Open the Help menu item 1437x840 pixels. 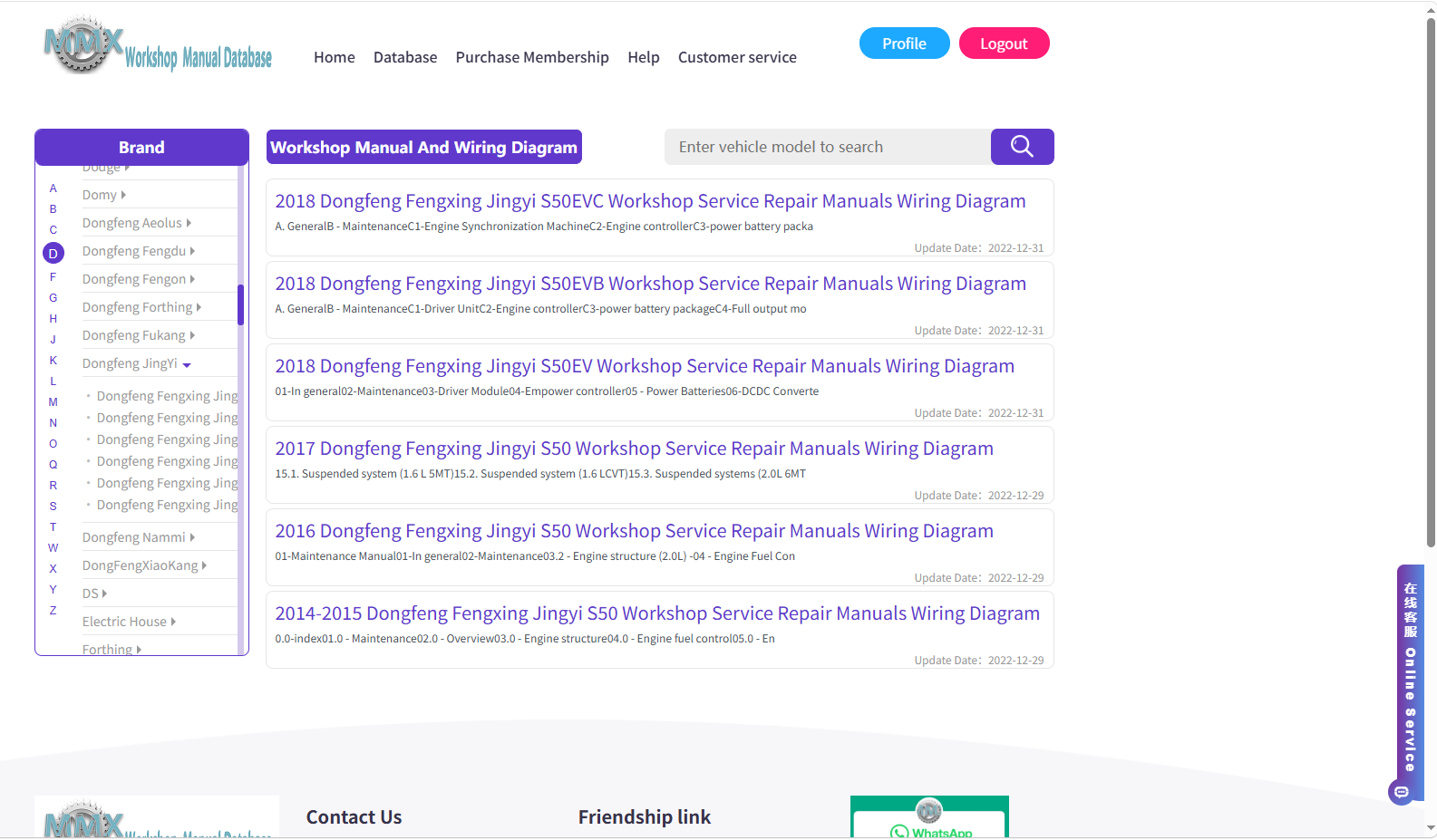[644, 57]
